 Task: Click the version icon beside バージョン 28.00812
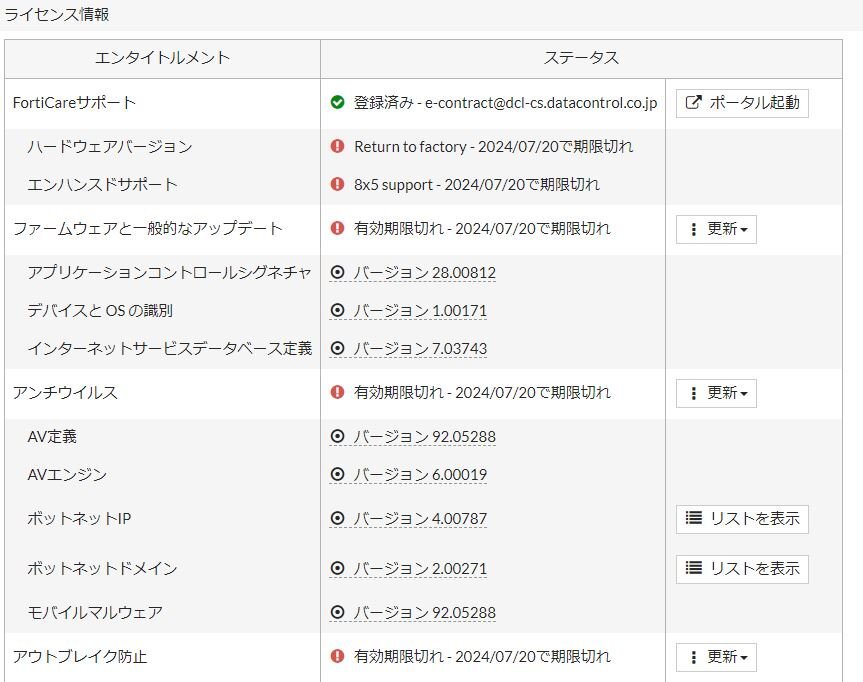click(x=337, y=273)
